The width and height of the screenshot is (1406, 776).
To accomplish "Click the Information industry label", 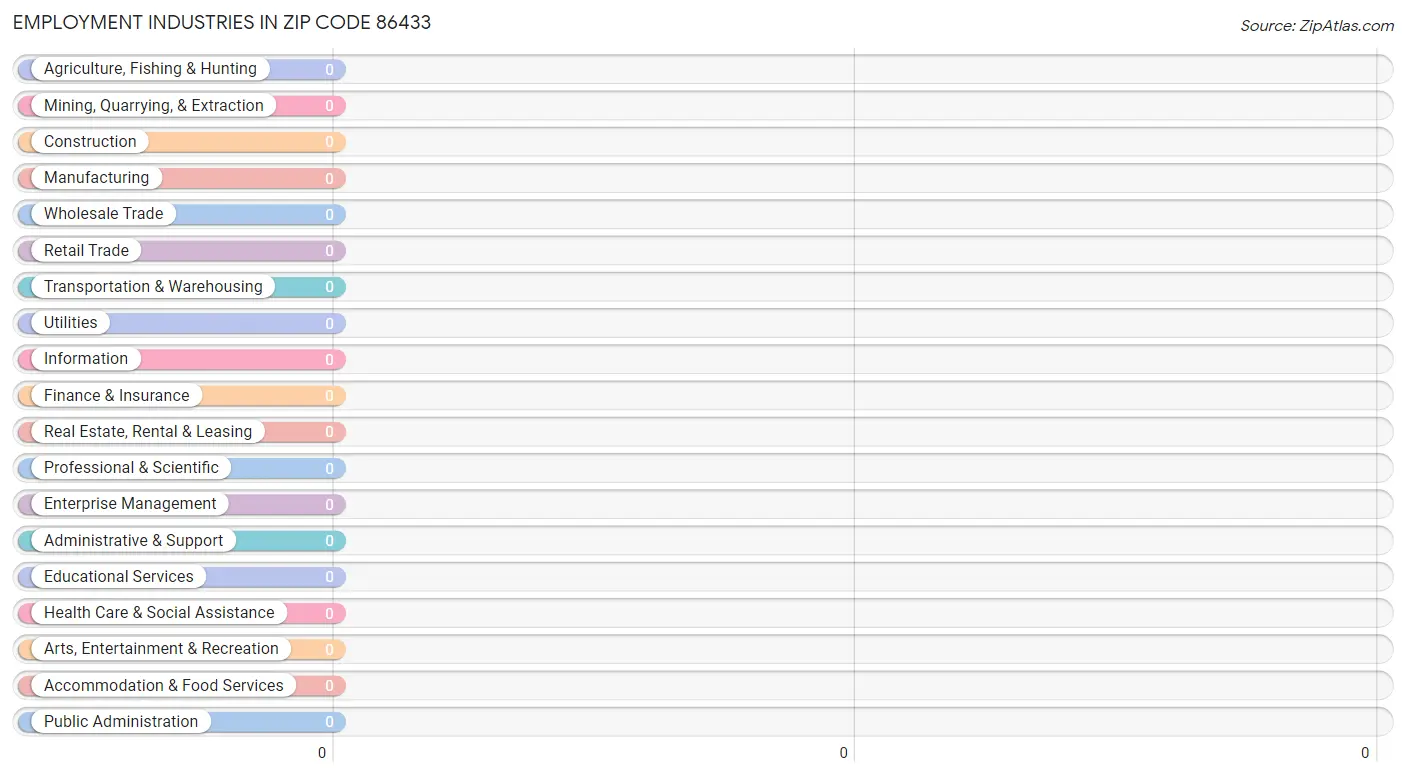I will (x=86, y=358).
